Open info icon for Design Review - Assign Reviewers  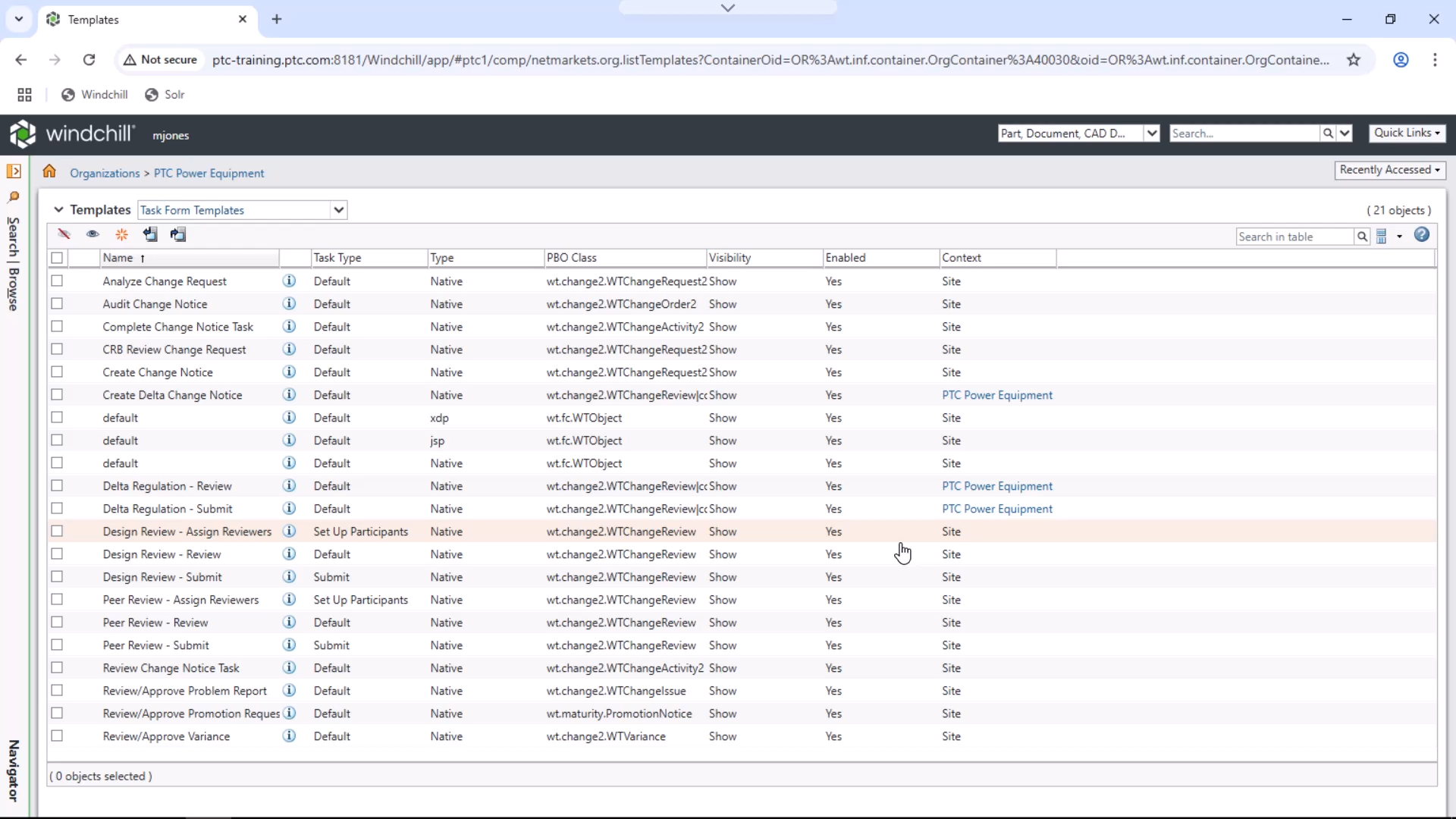(289, 531)
